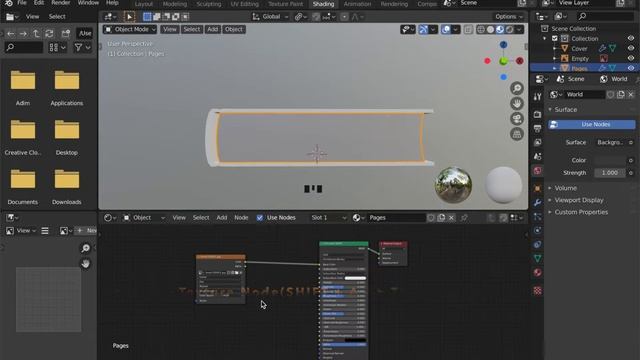Click New image button in image editor
Screen dimensions: 640x360
click(87, 231)
